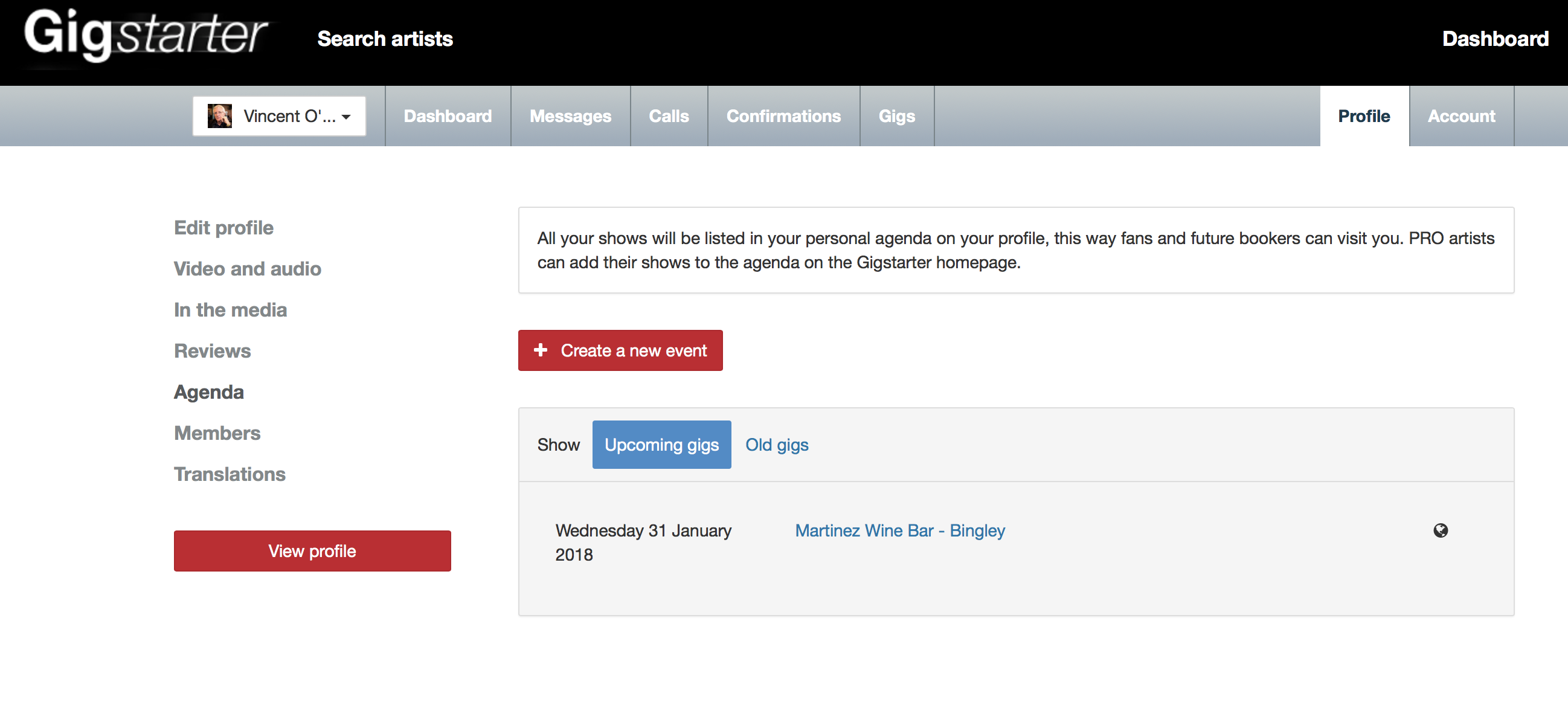Click the Gigstarter logo

(x=146, y=34)
